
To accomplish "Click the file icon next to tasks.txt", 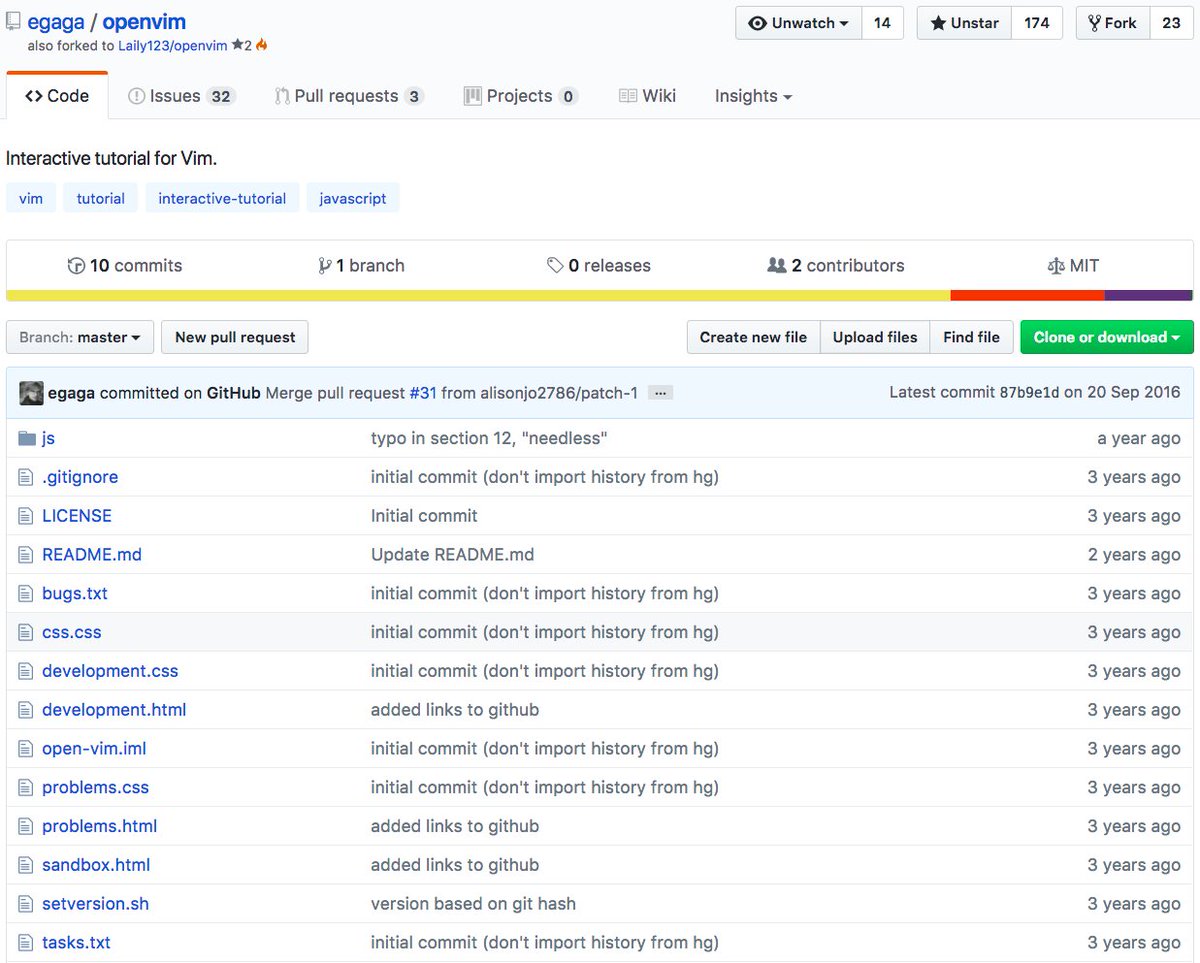I will [26, 942].
